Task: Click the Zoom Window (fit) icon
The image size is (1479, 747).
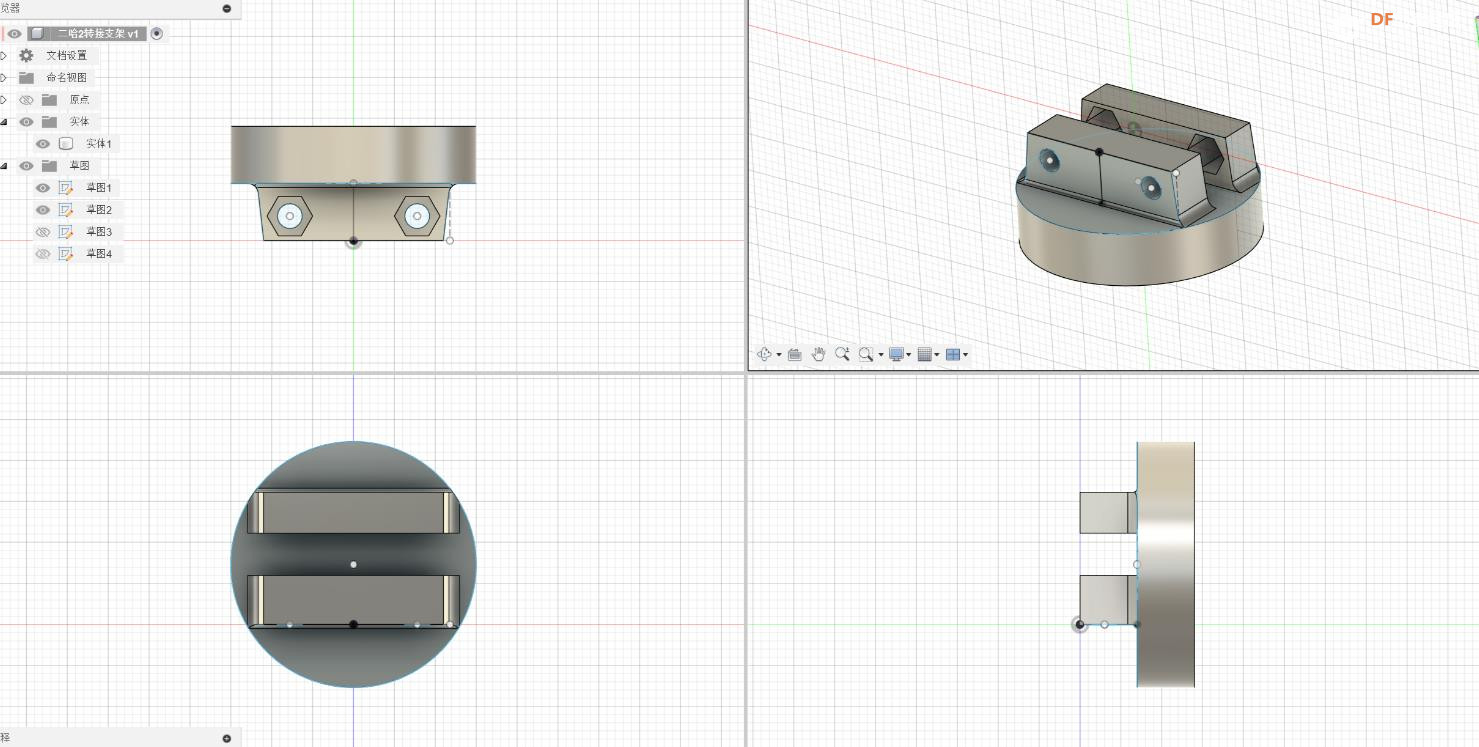Action: pyautogui.click(x=866, y=354)
